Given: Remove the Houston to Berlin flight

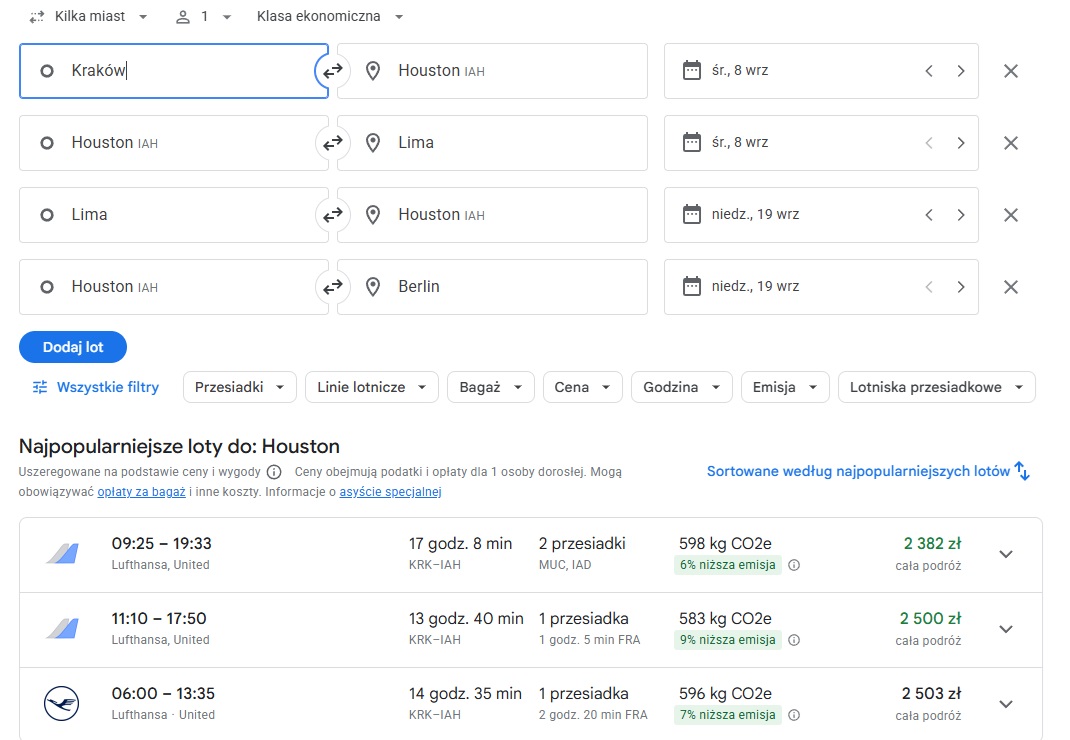Looking at the screenshot, I should tap(1011, 287).
